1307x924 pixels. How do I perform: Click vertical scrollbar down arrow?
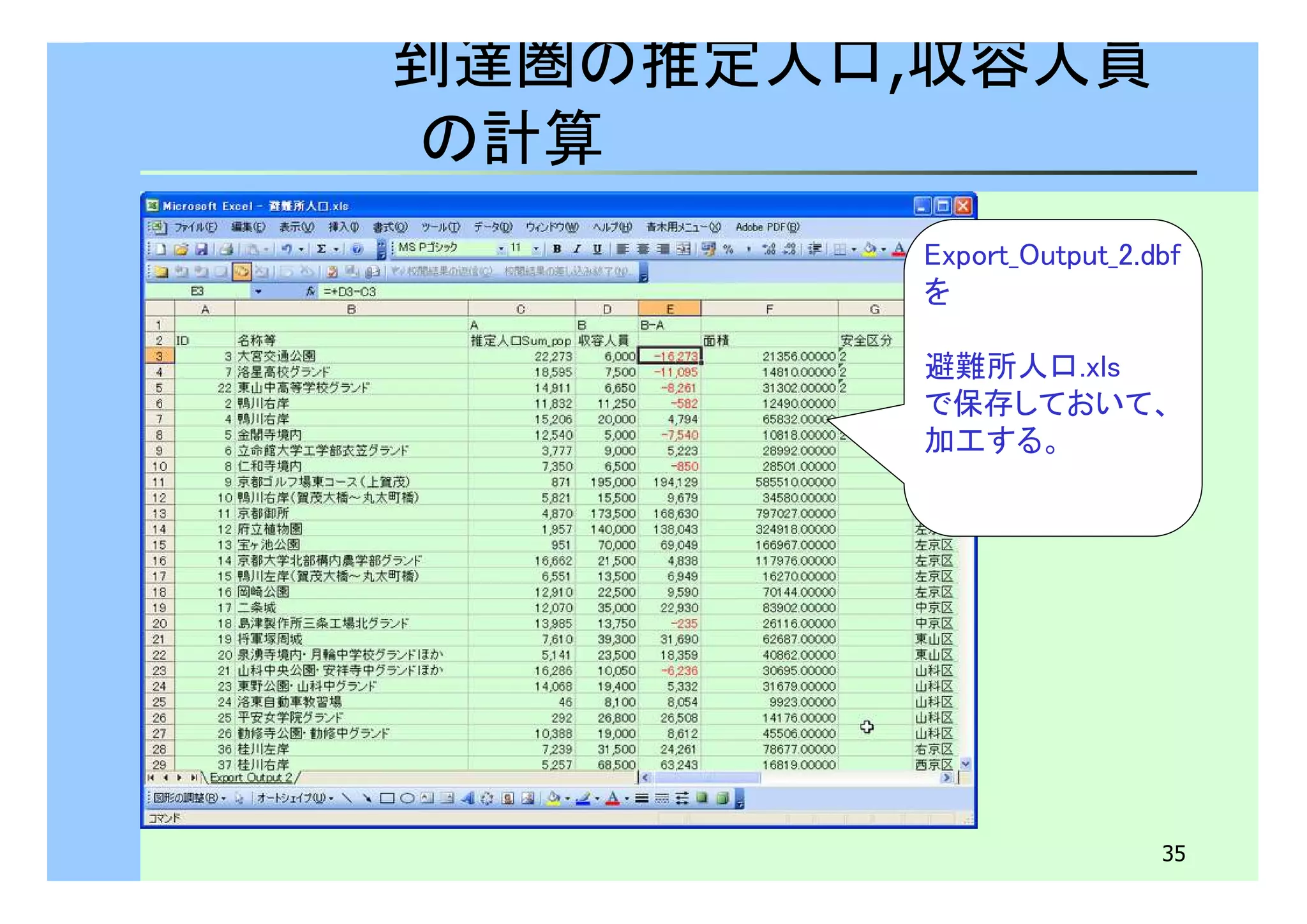point(966,763)
